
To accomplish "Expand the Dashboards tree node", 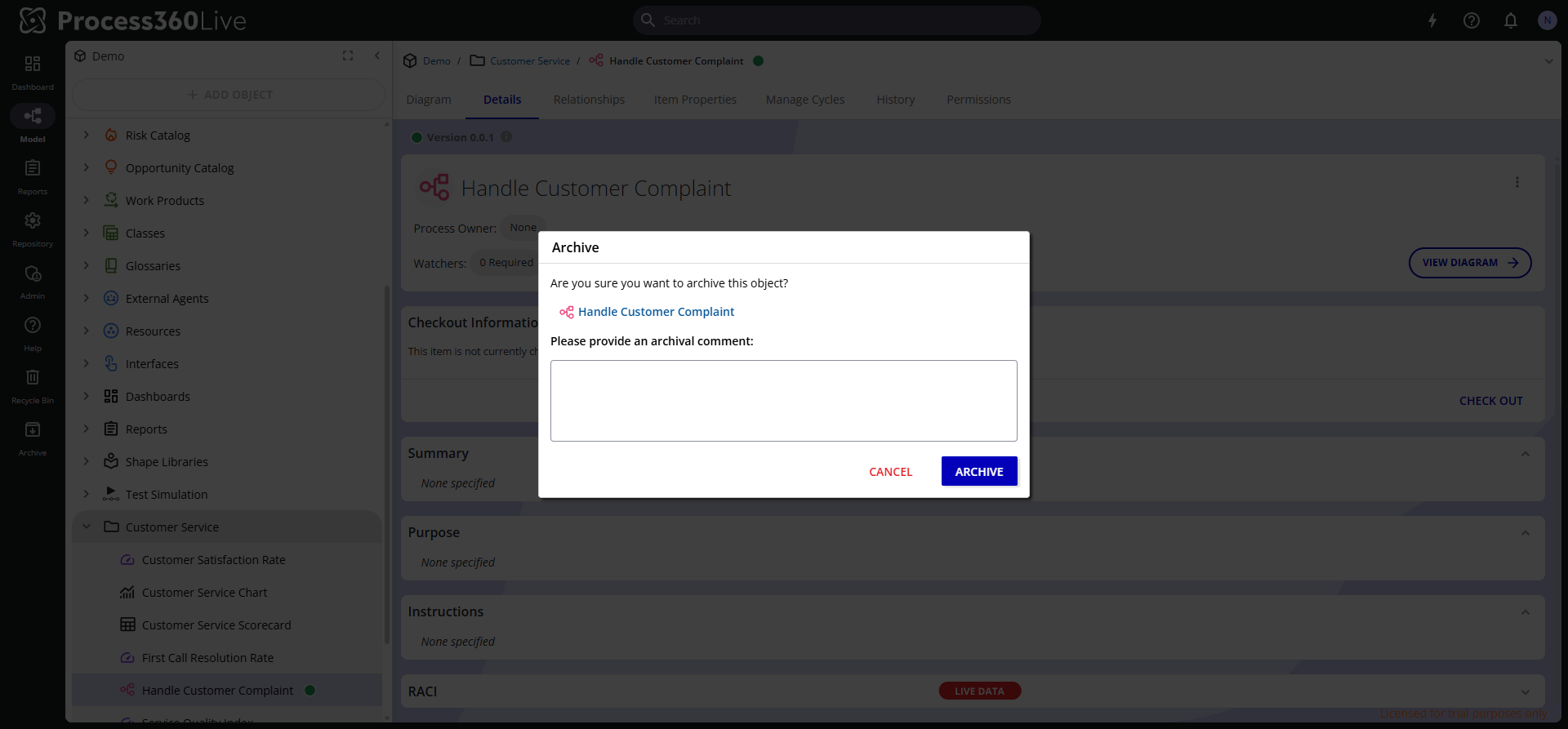I will (87, 396).
